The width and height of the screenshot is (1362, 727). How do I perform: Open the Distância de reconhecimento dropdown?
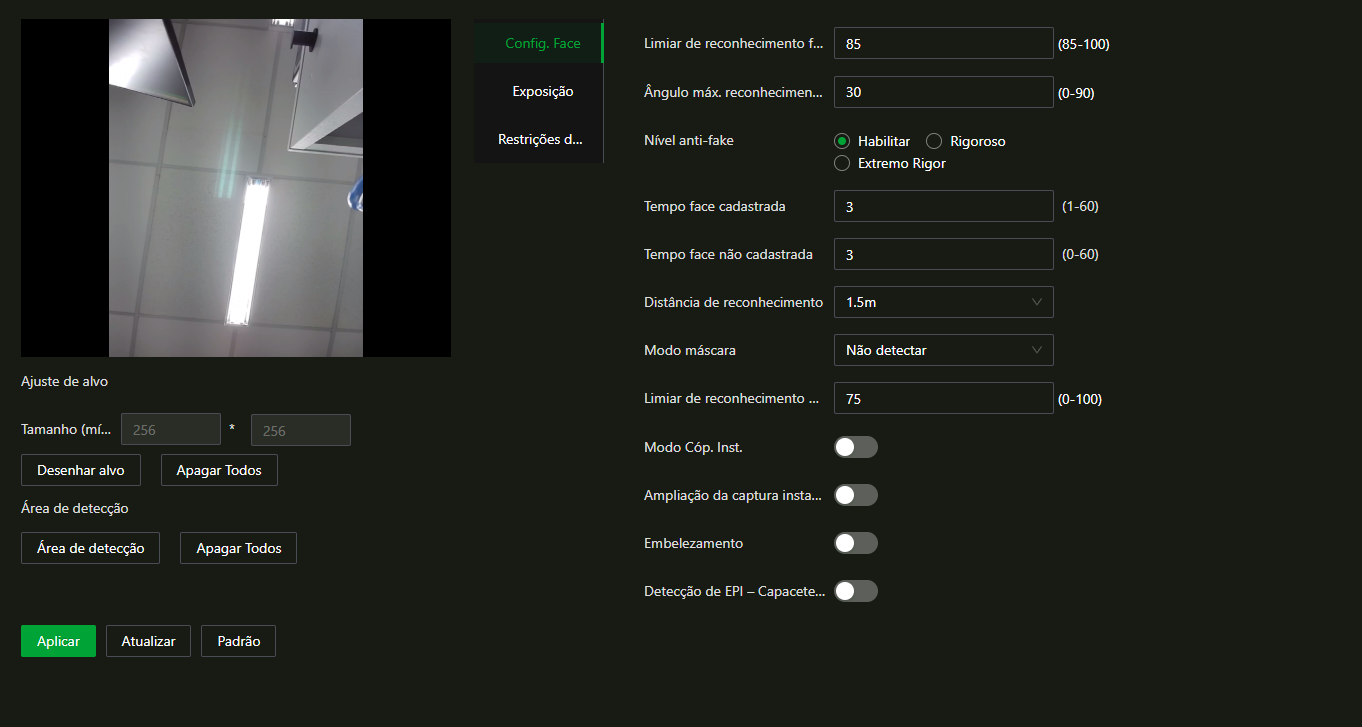pyautogui.click(x=943, y=302)
